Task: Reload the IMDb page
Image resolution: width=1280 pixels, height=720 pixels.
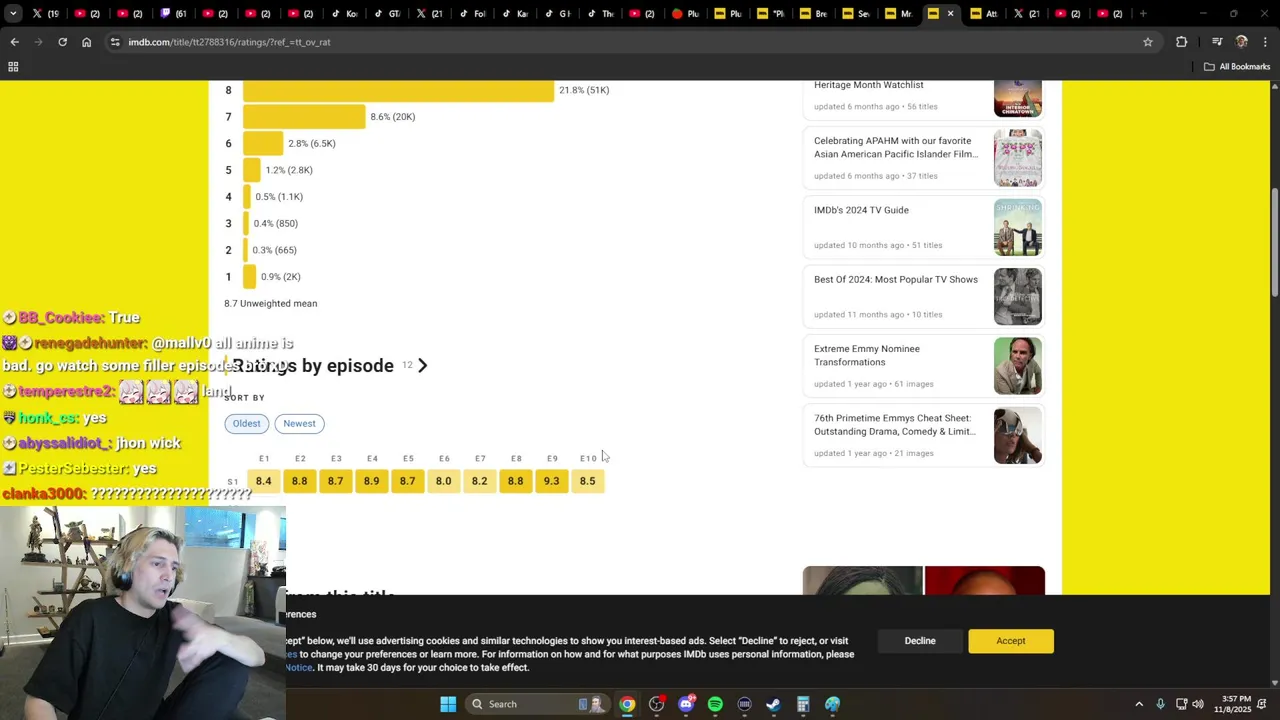Action: [x=62, y=42]
